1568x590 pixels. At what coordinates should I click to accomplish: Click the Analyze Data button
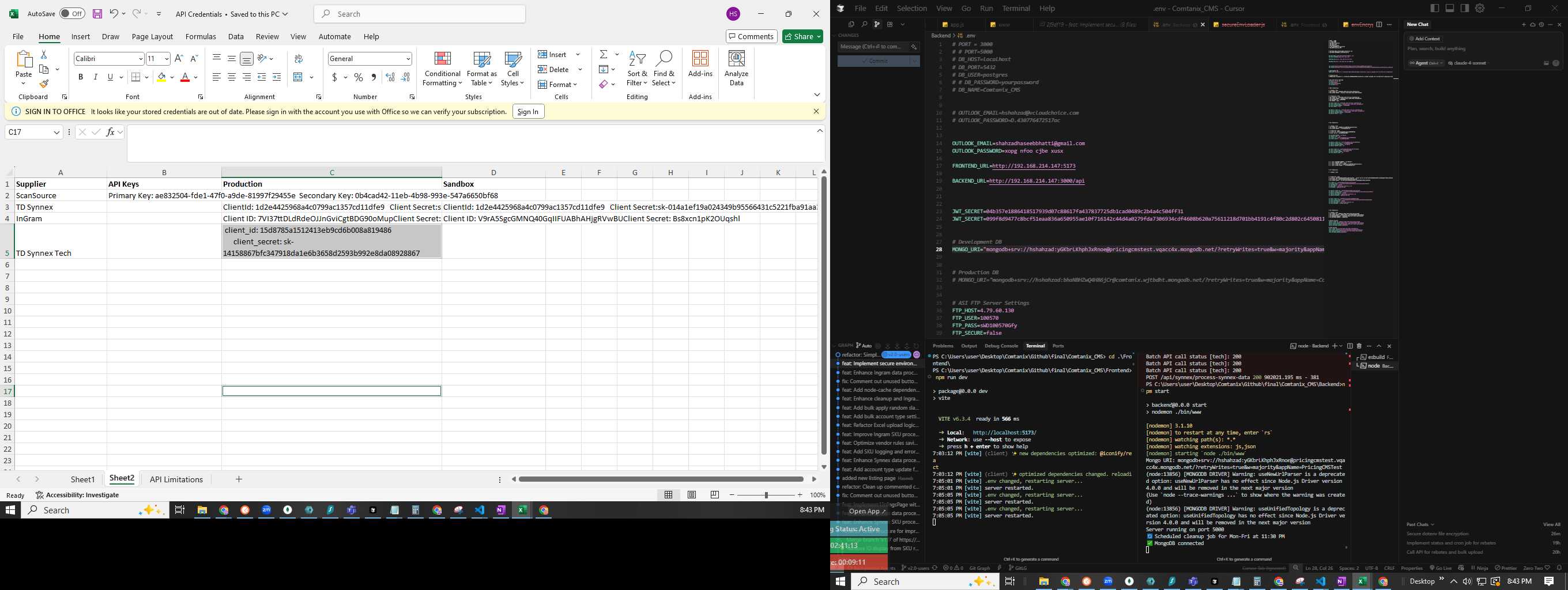point(737,69)
